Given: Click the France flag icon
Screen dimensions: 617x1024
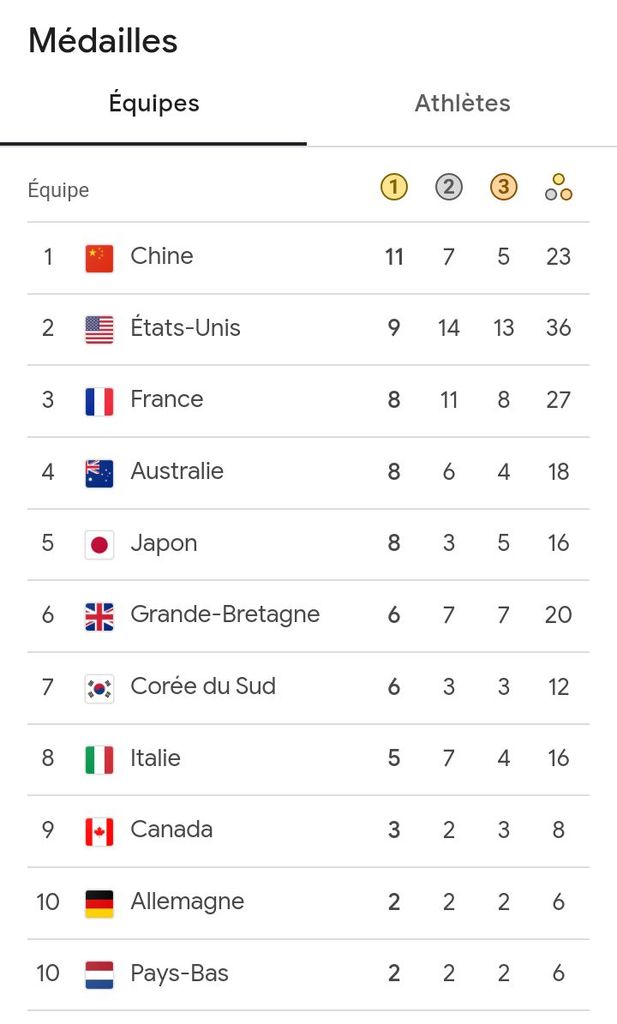Looking at the screenshot, I should (x=99, y=401).
